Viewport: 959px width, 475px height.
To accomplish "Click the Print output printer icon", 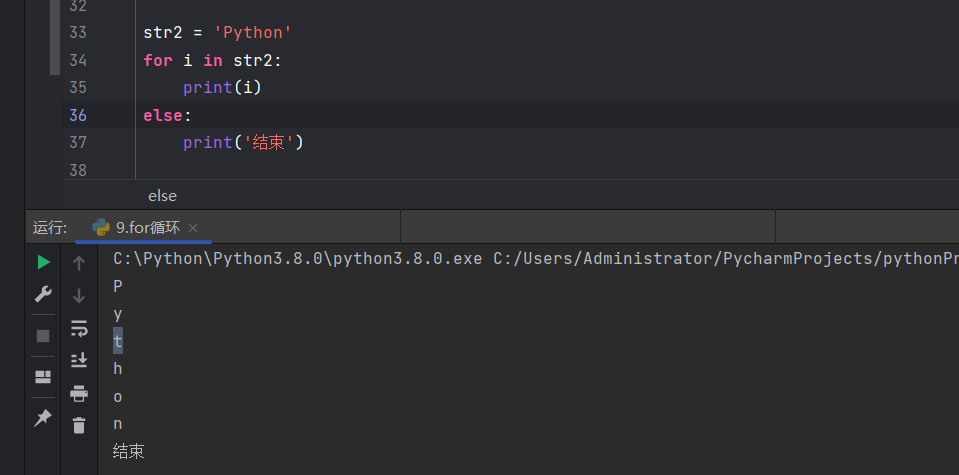I will (79, 393).
